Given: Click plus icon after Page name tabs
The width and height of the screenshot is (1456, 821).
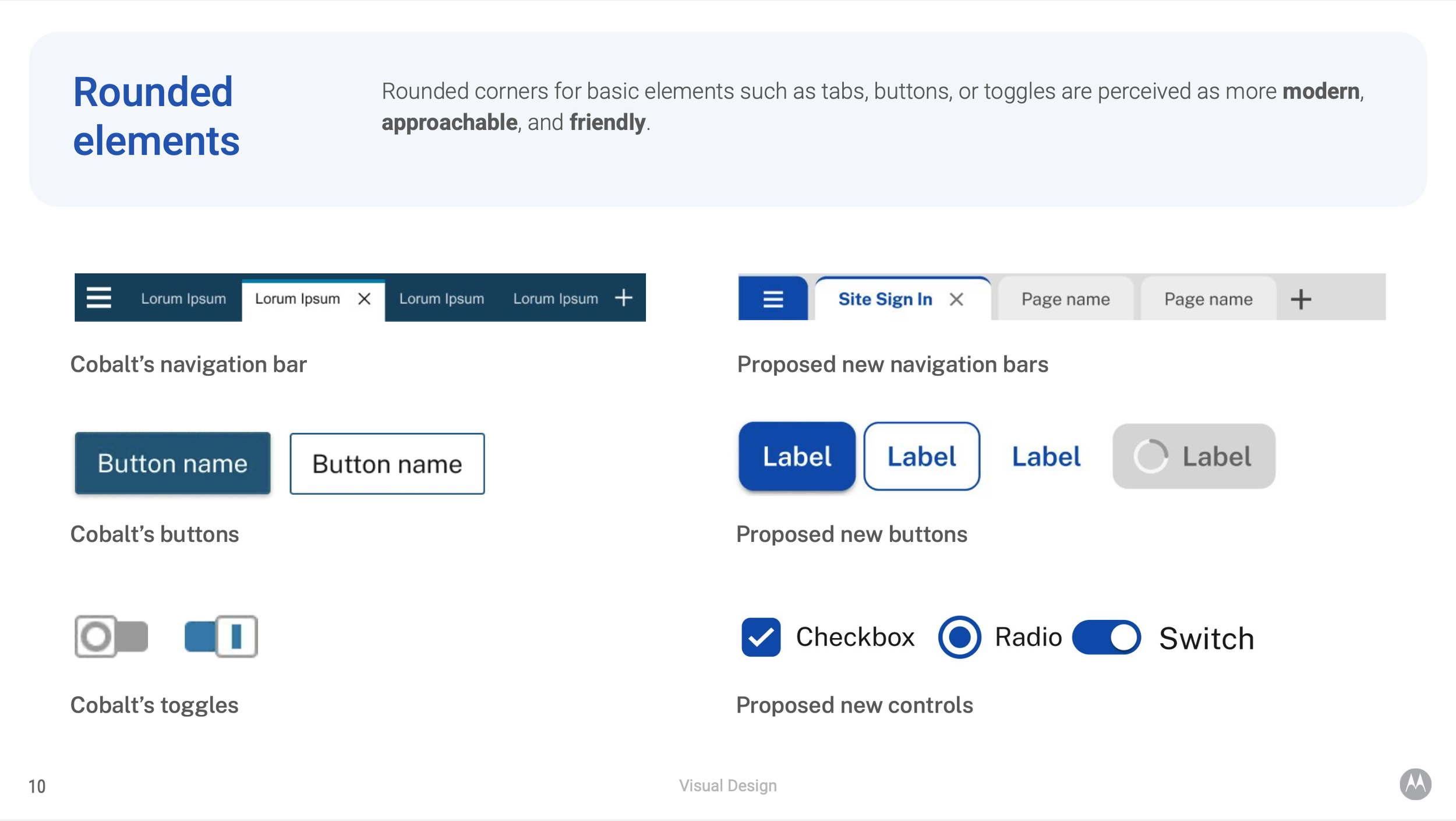Looking at the screenshot, I should (x=1300, y=299).
